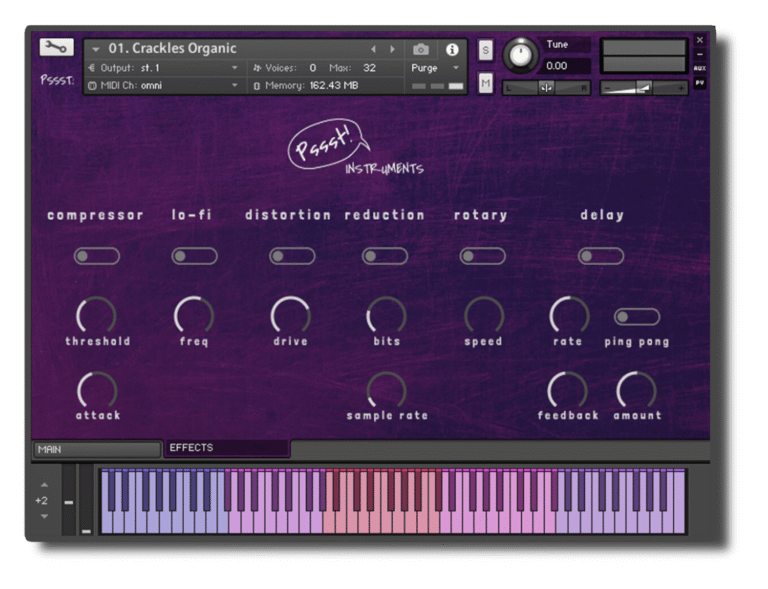Click the camera snapshot icon

(421, 49)
